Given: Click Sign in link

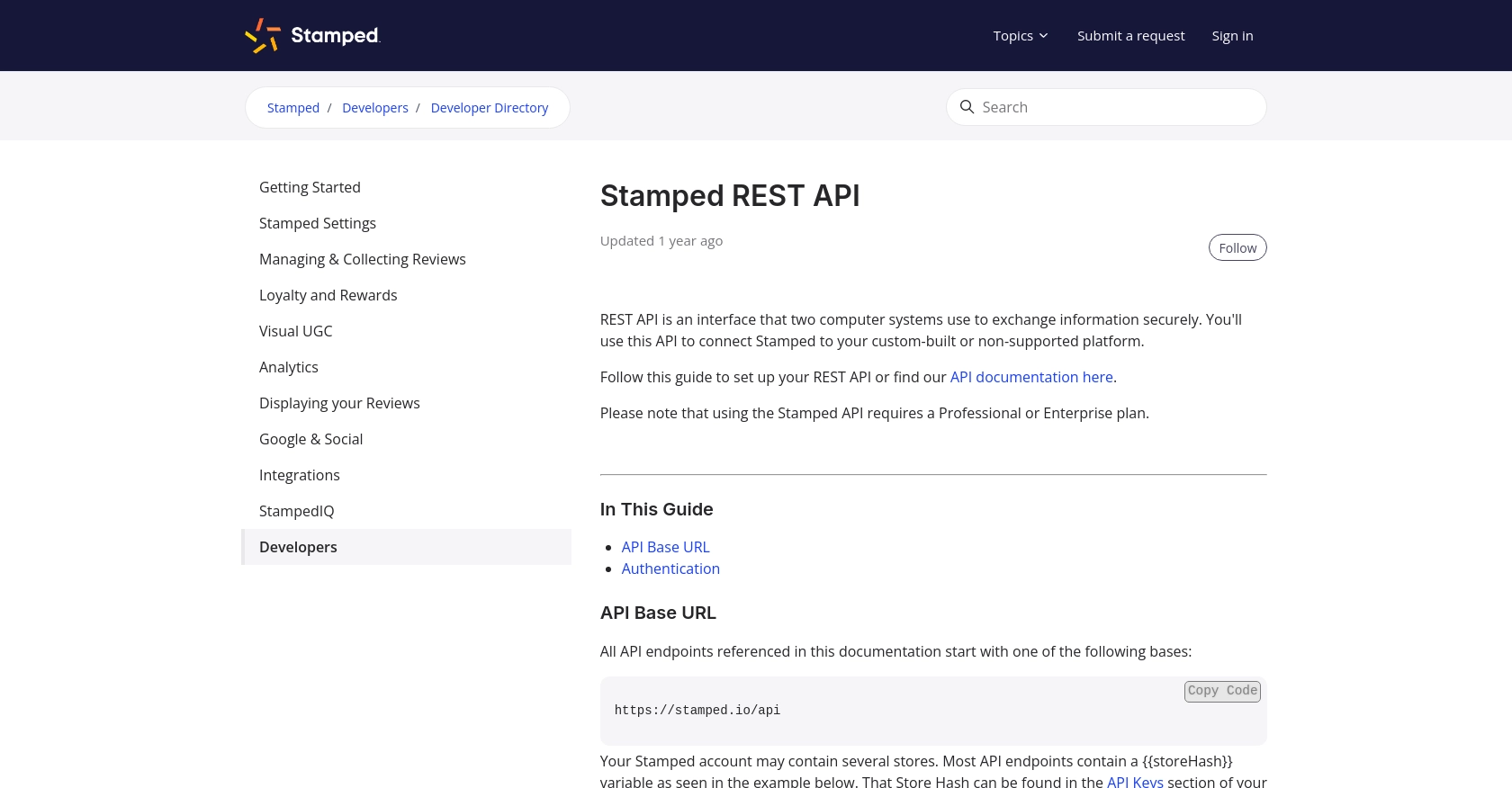Looking at the screenshot, I should (x=1232, y=36).
